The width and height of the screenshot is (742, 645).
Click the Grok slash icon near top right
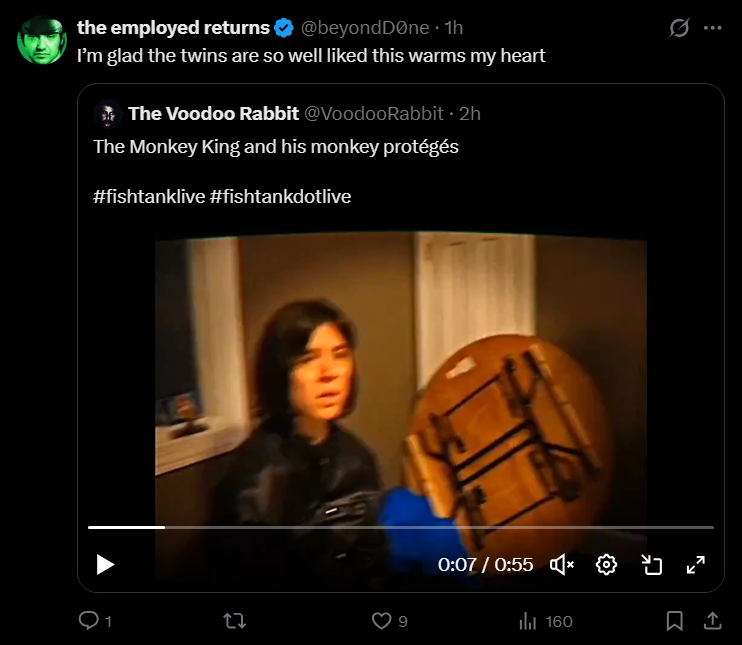(679, 28)
